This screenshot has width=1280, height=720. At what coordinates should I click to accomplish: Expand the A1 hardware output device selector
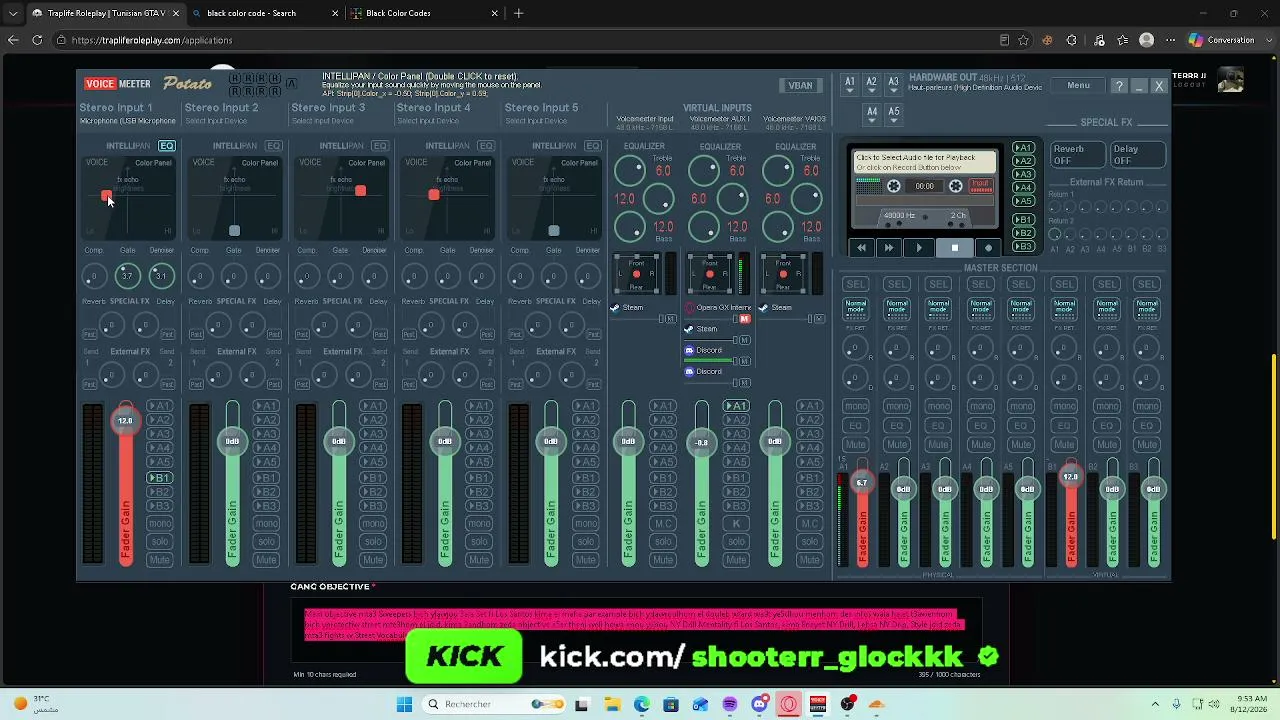click(x=850, y=85)
